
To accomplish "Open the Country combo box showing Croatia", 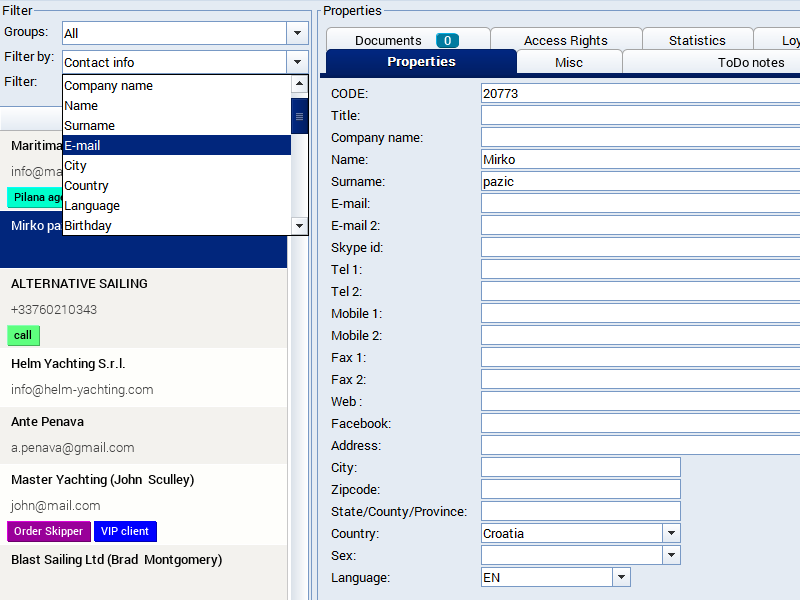I will click(x=671, y=533).
